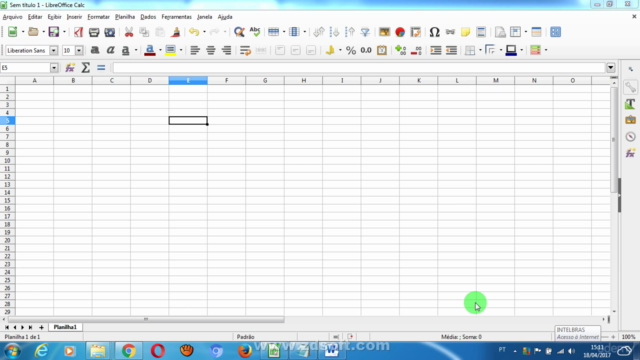Click the horizontal scrollbar thumb
Viewport: 640px width, 360px height.
pyautogui.click(x=146, y=319)
